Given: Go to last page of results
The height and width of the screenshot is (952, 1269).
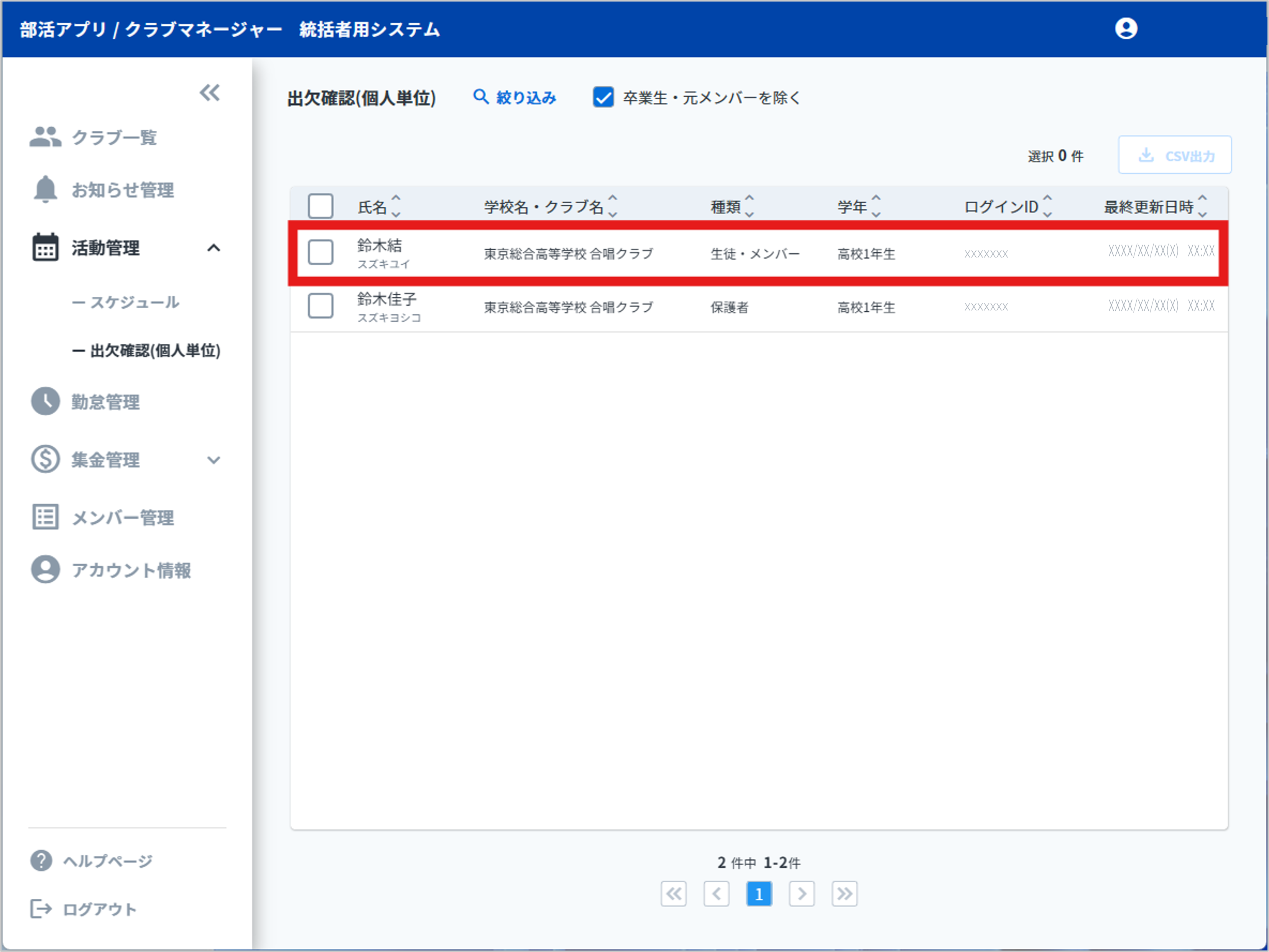Looking at the screenshot, I should click(x=845, y=893).
